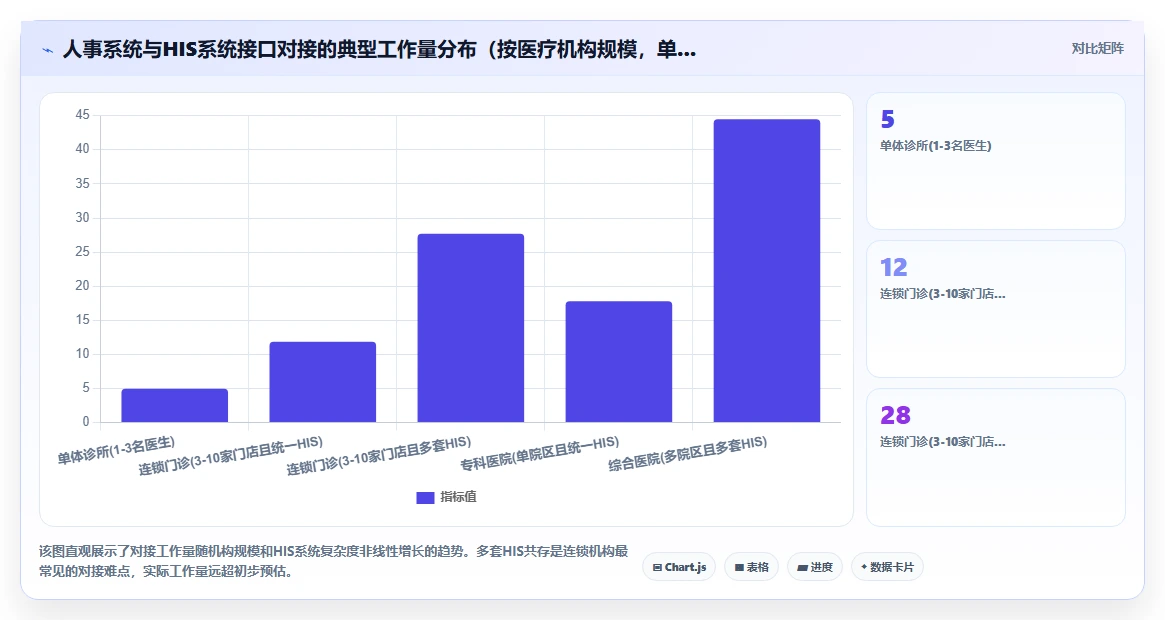Viewport: 1165px width, 620px height.
Task: Click the bar for 综合医院(多院区且多套HIS)
Action: click(x=767, y=271)
